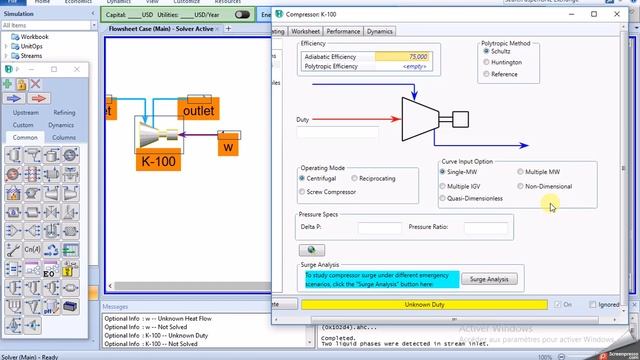Image resolution: width=640 pixels, height=360 pixels.
Task: Select the Air Cooler palette icon
Action: point(70,174)
